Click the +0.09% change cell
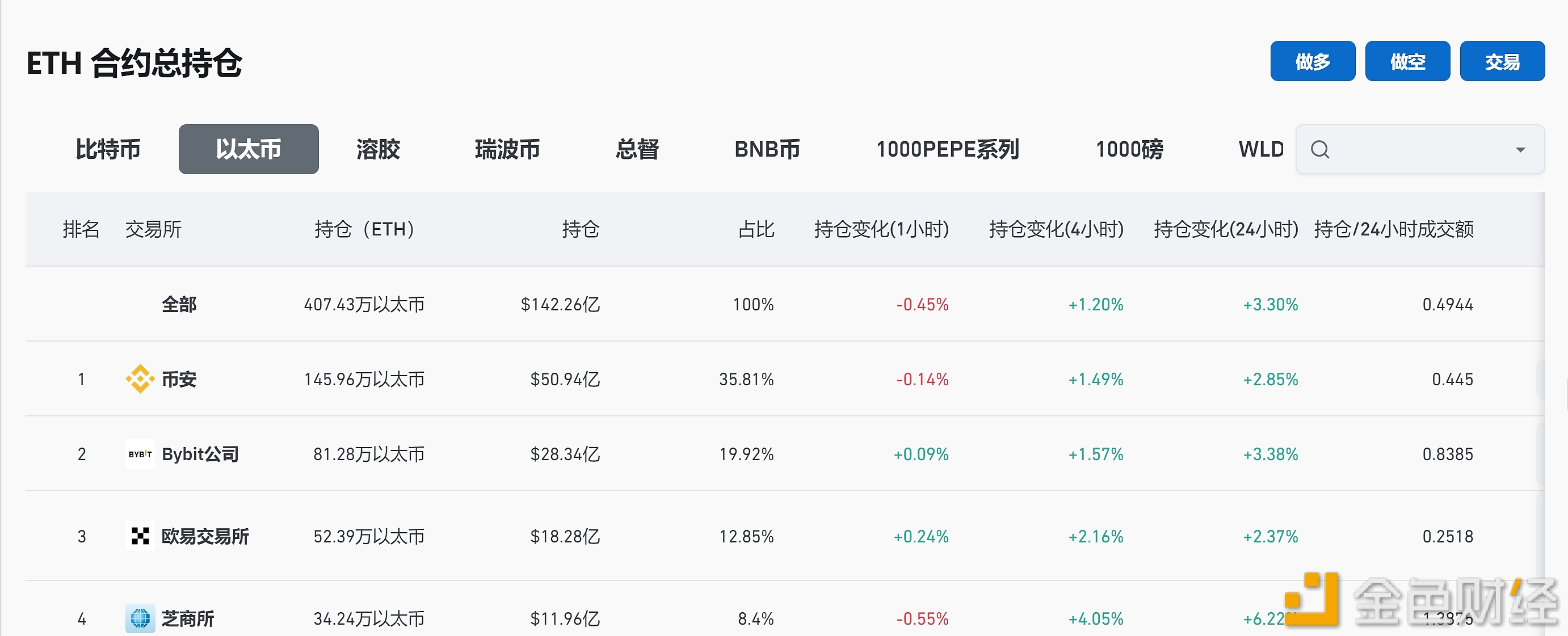The height and width of the screenshot is (636, 1568). pos(921,454)
